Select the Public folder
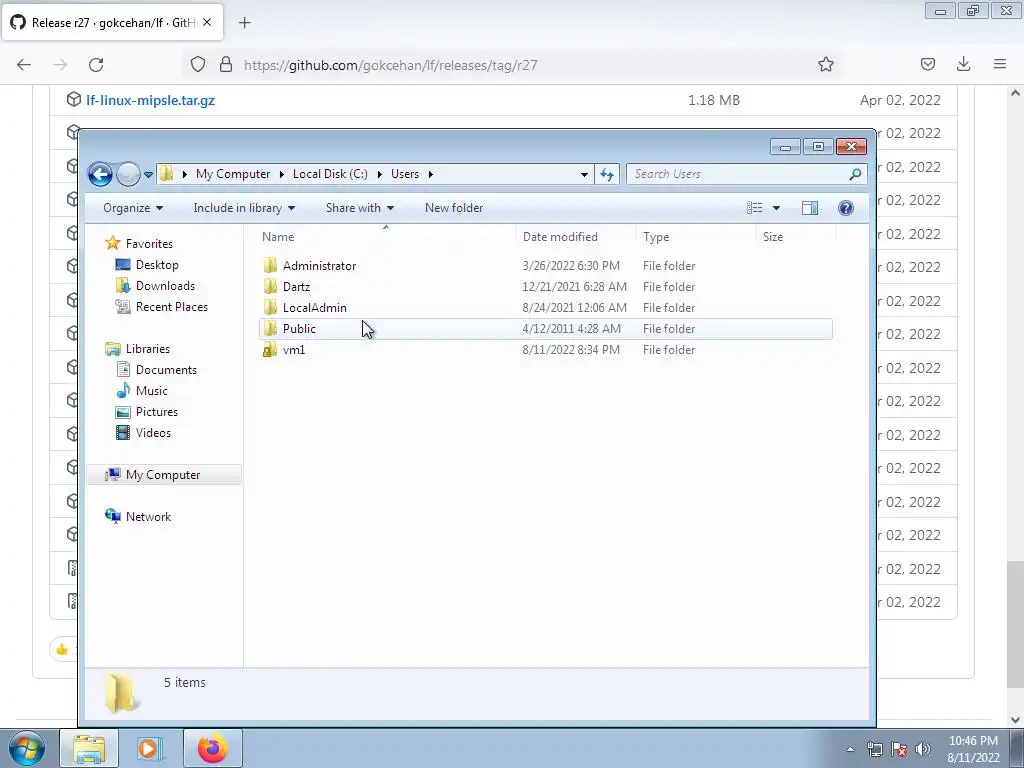1024x768 pixels. click(299, 328)
